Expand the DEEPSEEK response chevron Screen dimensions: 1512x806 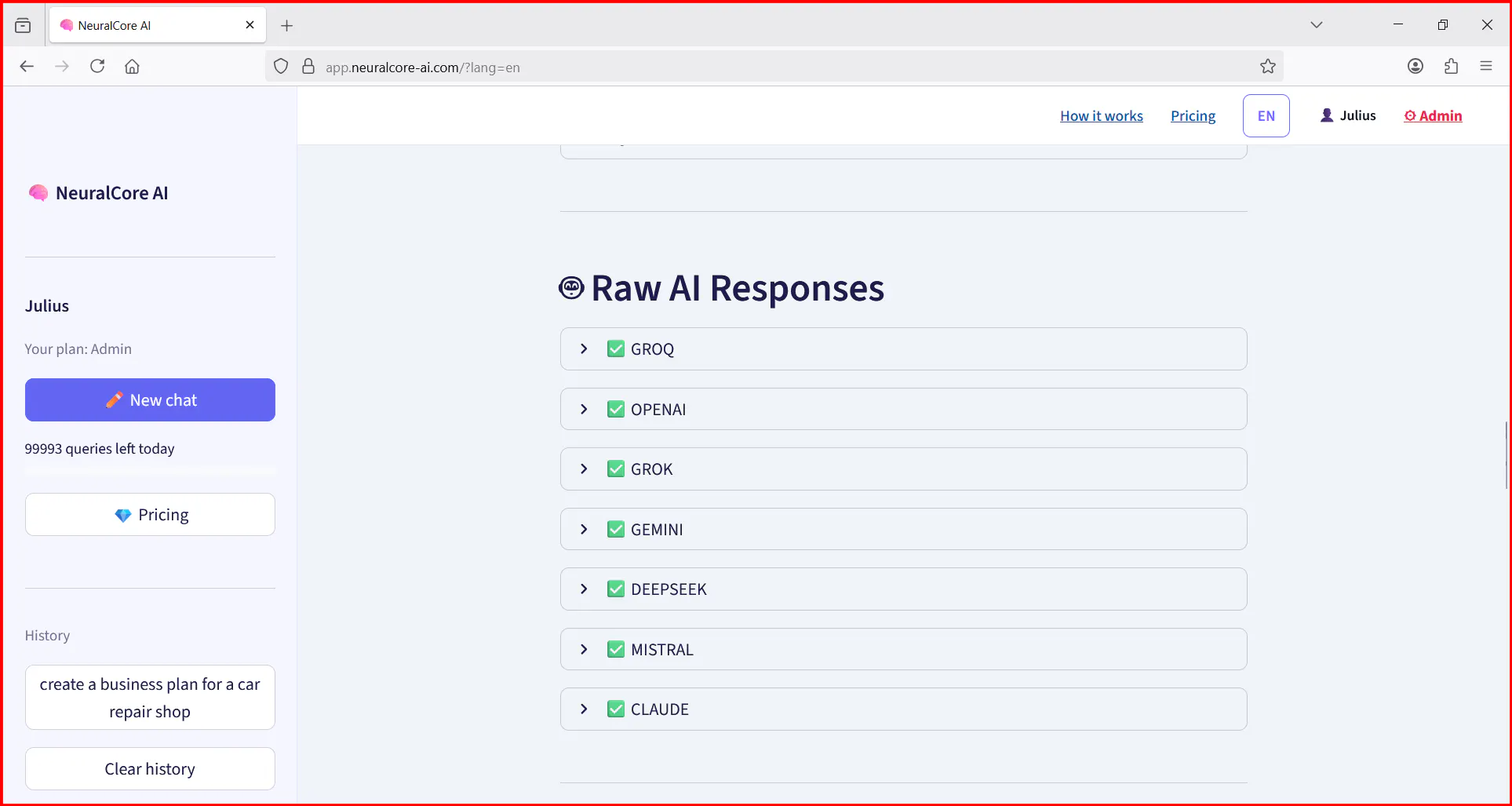pyautogui.click(x=584, y=589)
